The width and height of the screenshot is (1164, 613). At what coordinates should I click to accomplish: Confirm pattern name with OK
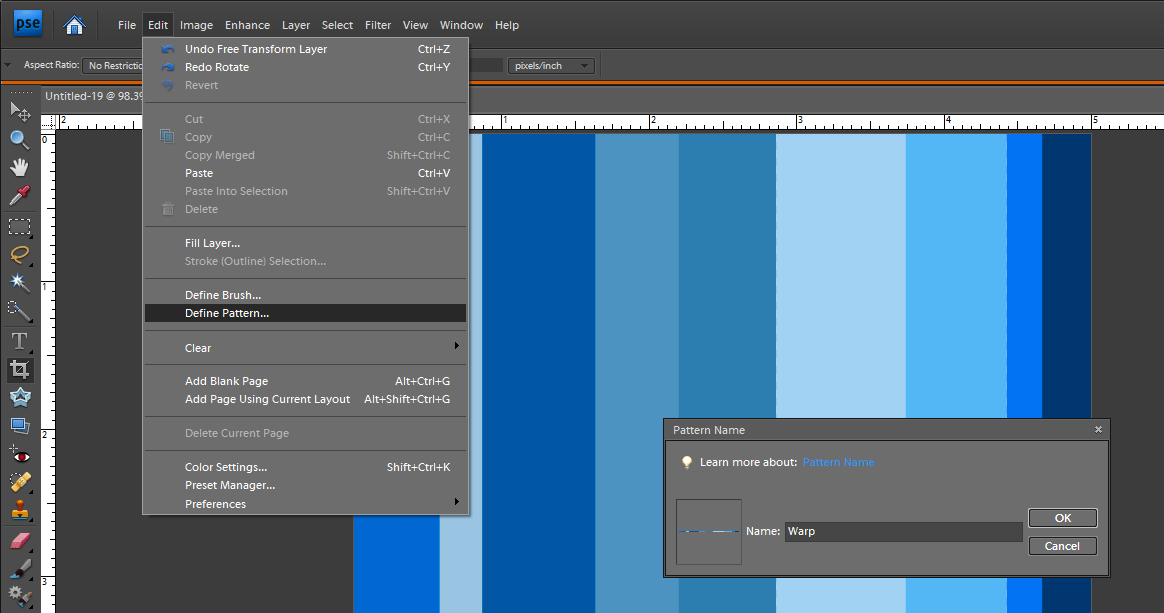1062,518
